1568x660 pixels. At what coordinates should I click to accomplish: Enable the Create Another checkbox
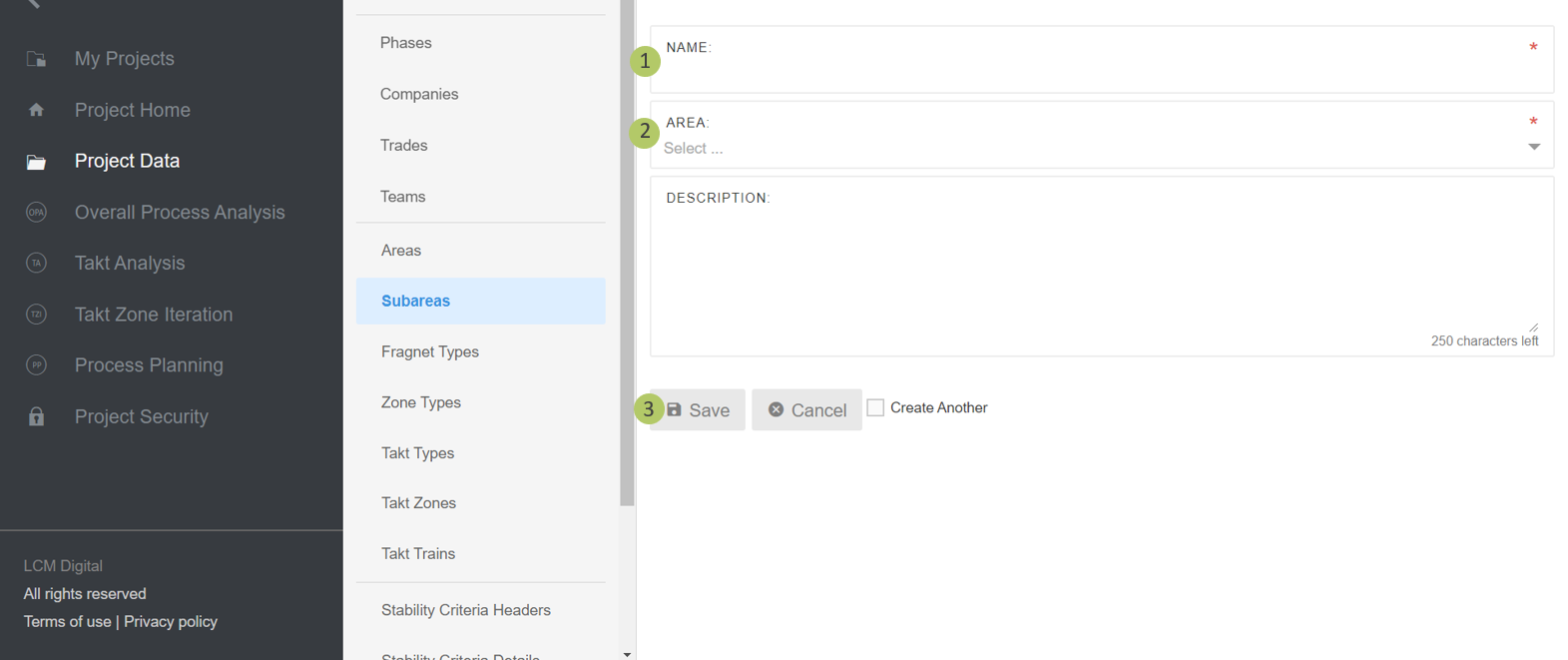point(875,407)
